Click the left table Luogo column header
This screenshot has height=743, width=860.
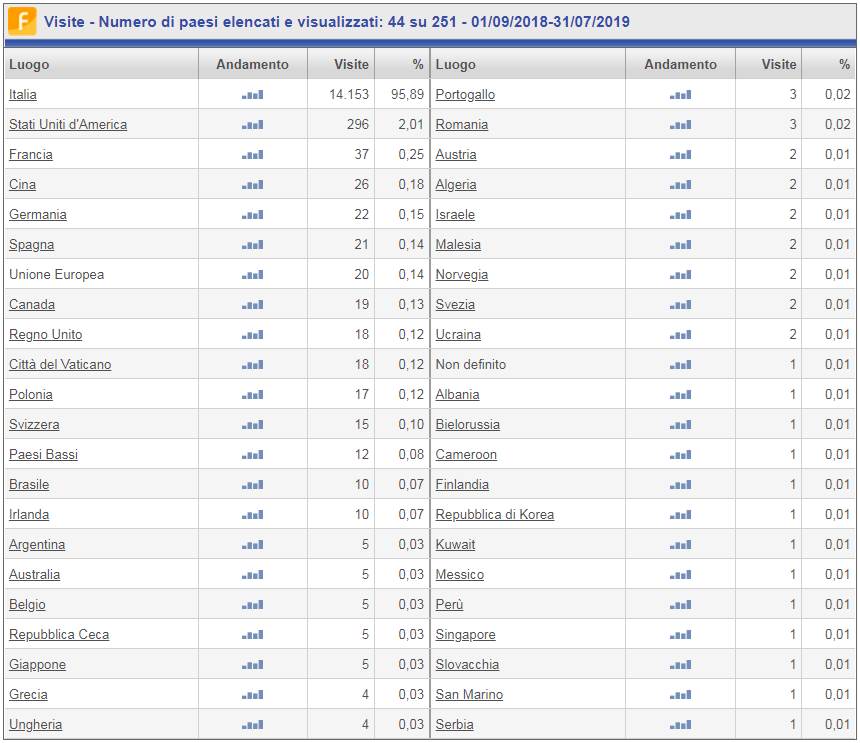point(29,65)
